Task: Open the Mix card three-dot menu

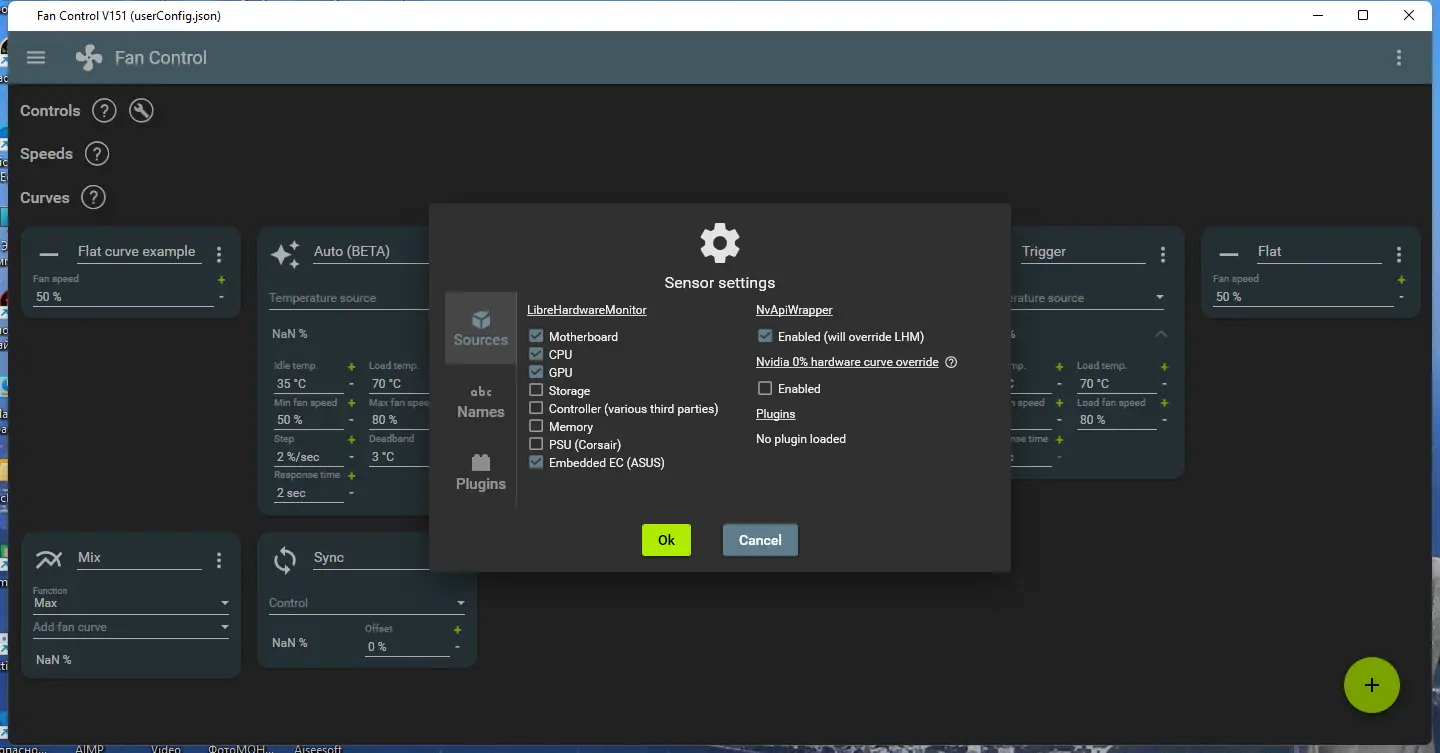Action: pos(219,560)
